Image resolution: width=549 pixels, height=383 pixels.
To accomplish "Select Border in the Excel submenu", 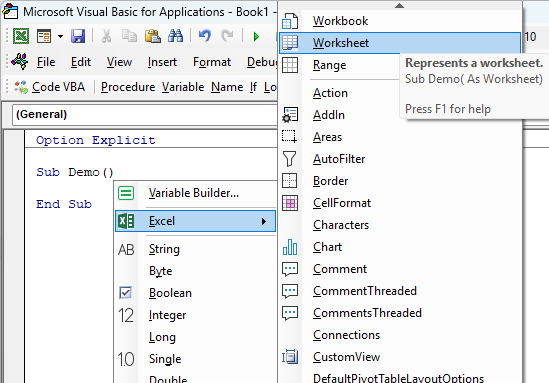I will 400,181.
